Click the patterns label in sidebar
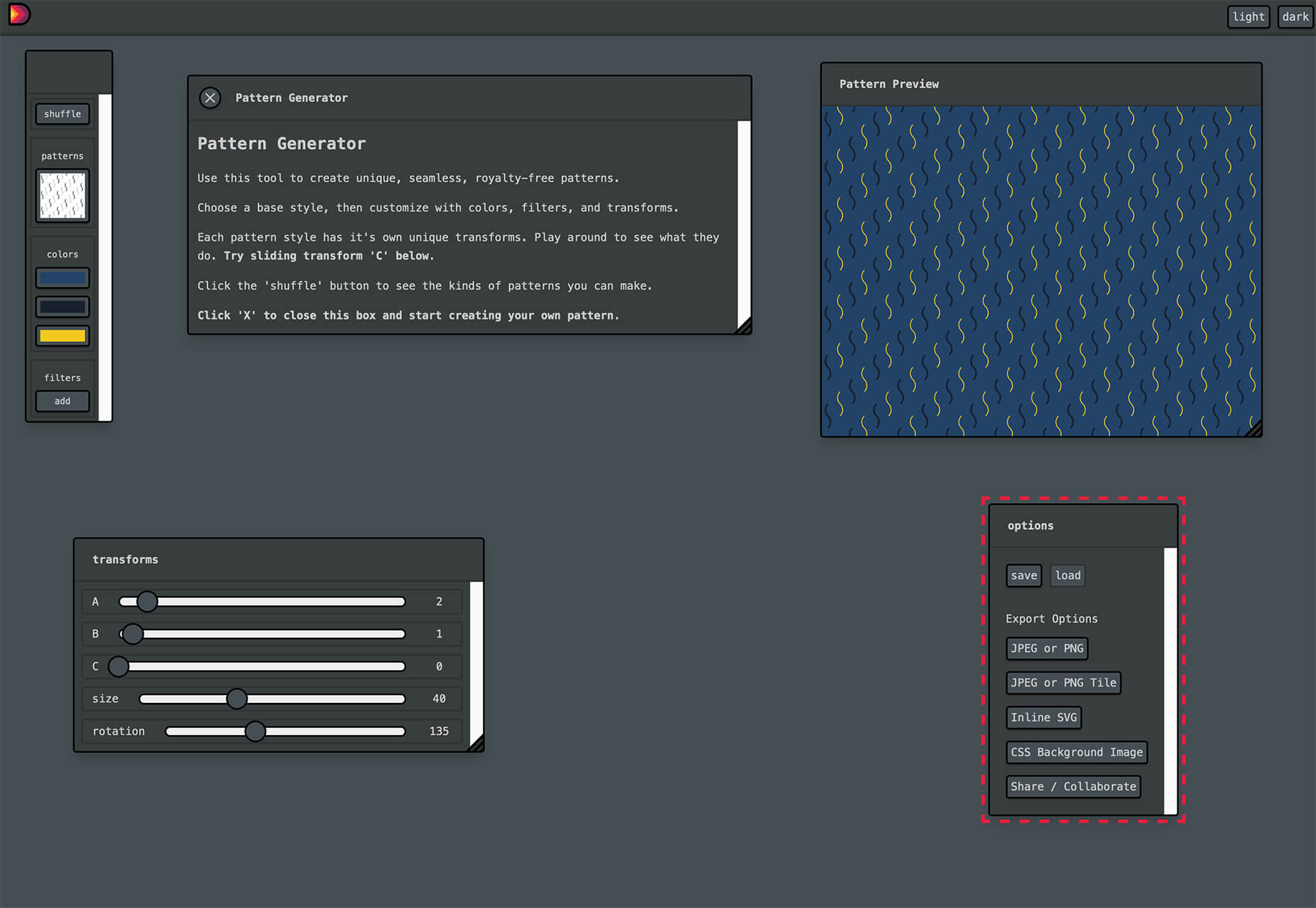Image resolution: width=1316 pixels, height=908 pixels. click(62, 156)
